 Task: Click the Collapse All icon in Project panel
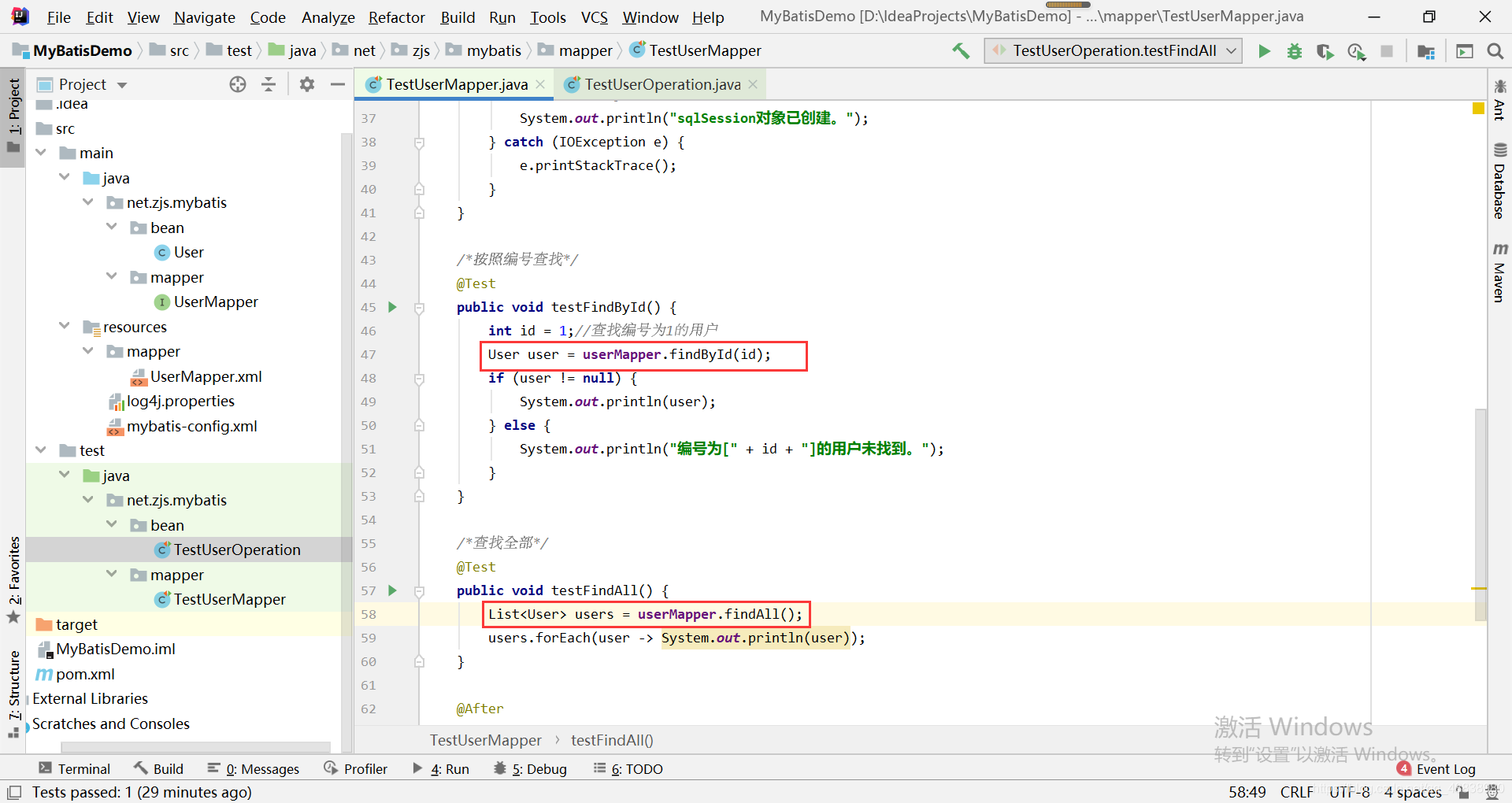point(269,84)
